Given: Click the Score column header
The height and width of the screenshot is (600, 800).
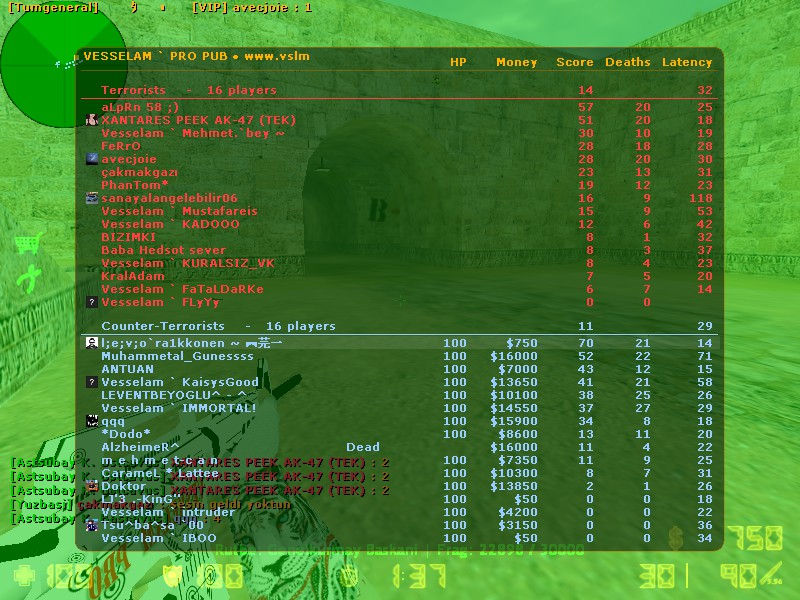Looking at the screenshot, I should coord(575,62).
